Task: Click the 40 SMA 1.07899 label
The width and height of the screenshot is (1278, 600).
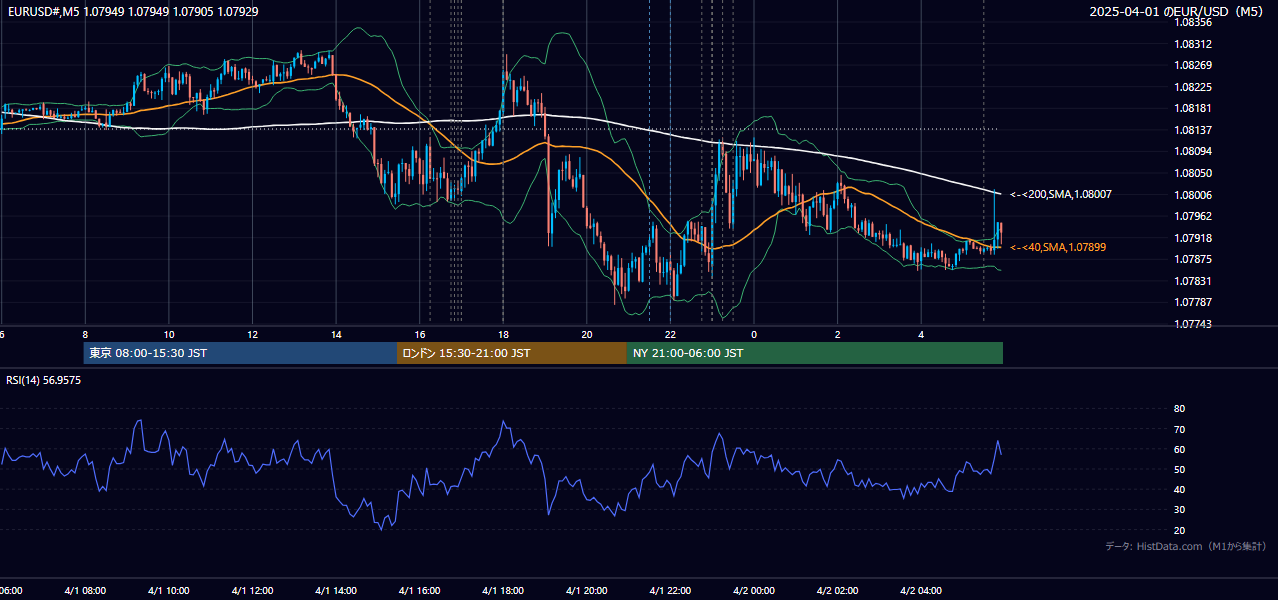Action: [x=1058, y=247]
